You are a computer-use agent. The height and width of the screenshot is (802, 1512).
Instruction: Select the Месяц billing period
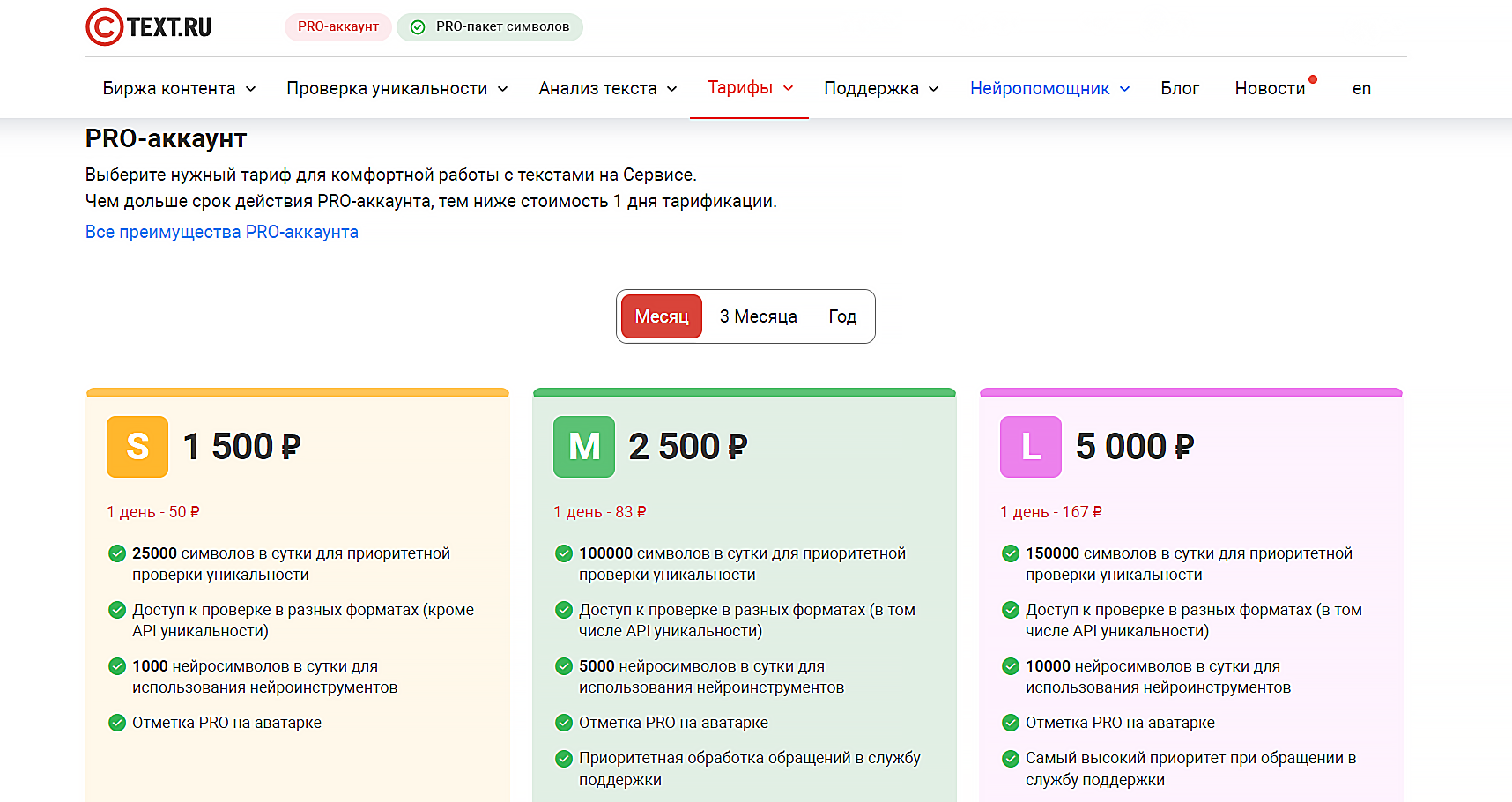click(662, 316)
